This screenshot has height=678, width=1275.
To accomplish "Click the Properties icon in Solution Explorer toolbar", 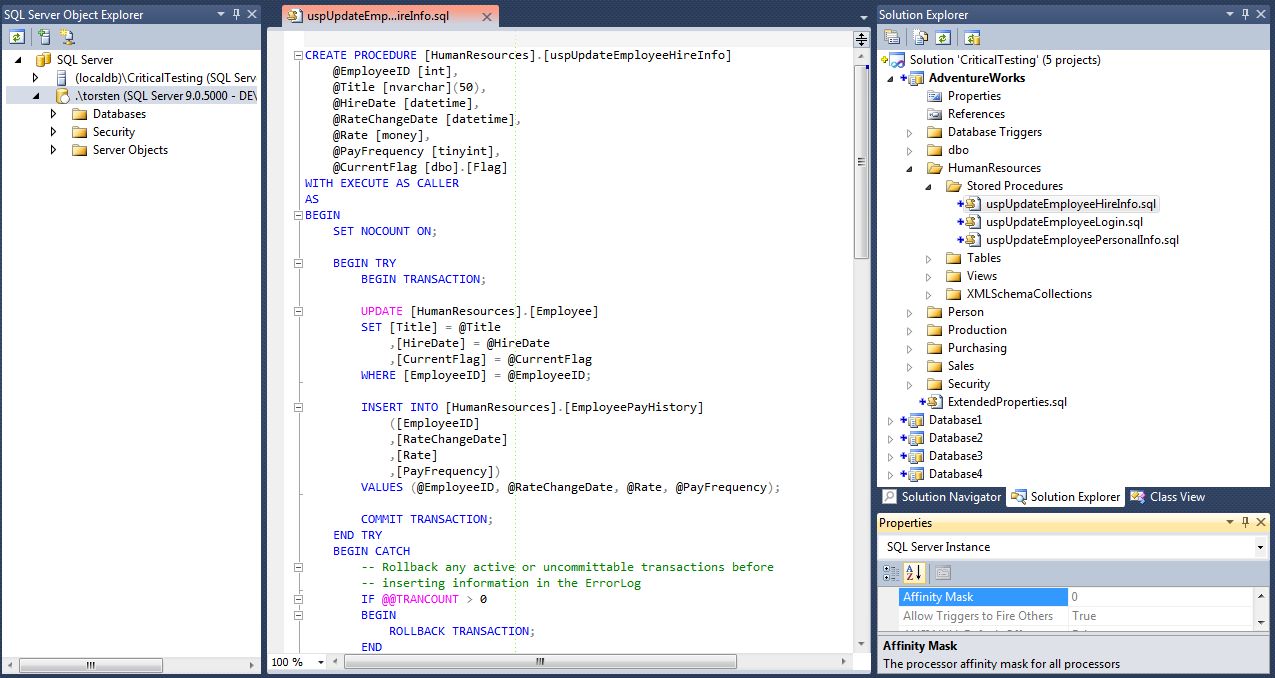I will pyautogui.click(x=892, y=37).
